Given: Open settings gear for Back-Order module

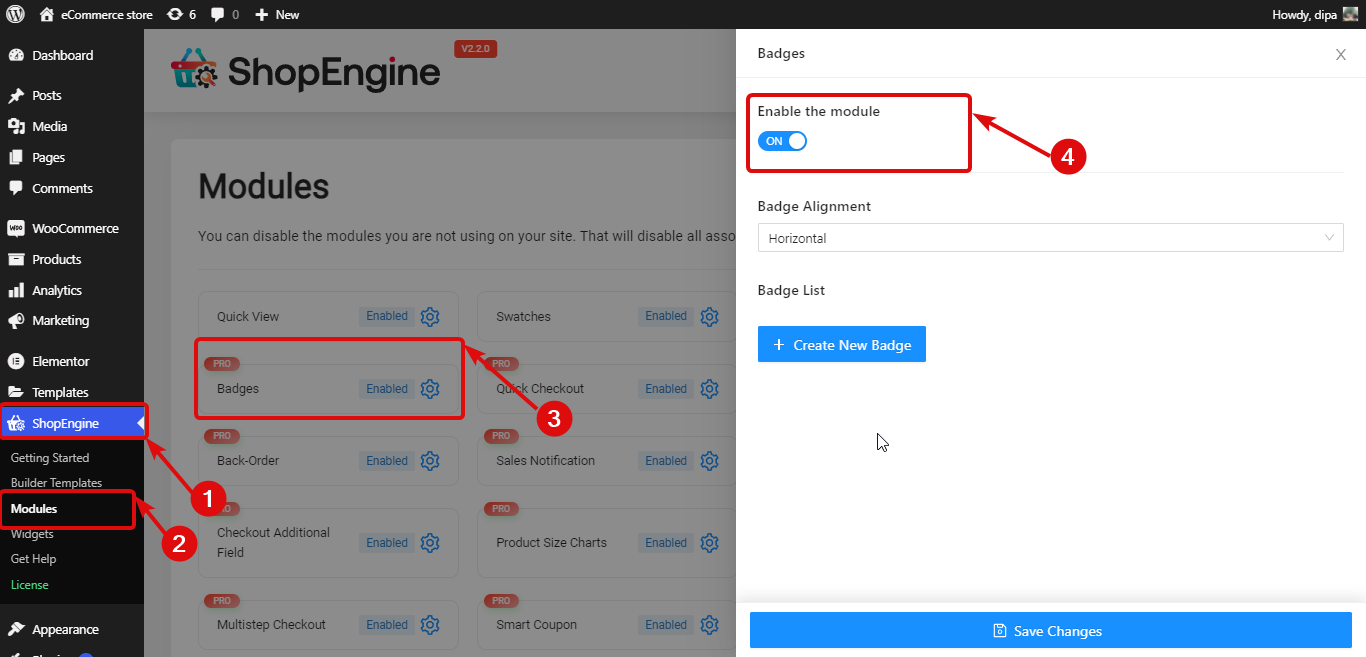Looking at the screenshot, I should (430, 461).
